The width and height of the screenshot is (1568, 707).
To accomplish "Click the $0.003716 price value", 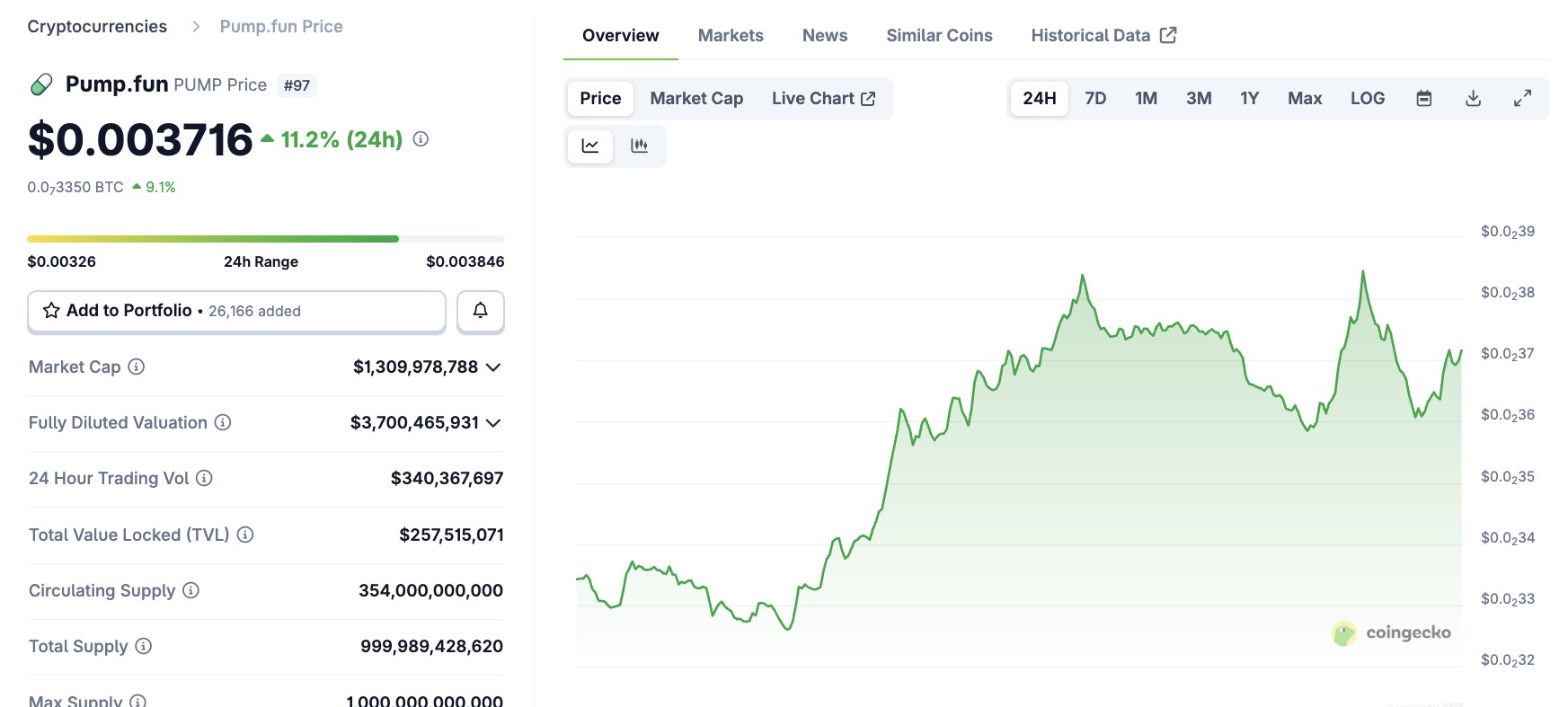I will pyautogui.click(x=140, y=140).
